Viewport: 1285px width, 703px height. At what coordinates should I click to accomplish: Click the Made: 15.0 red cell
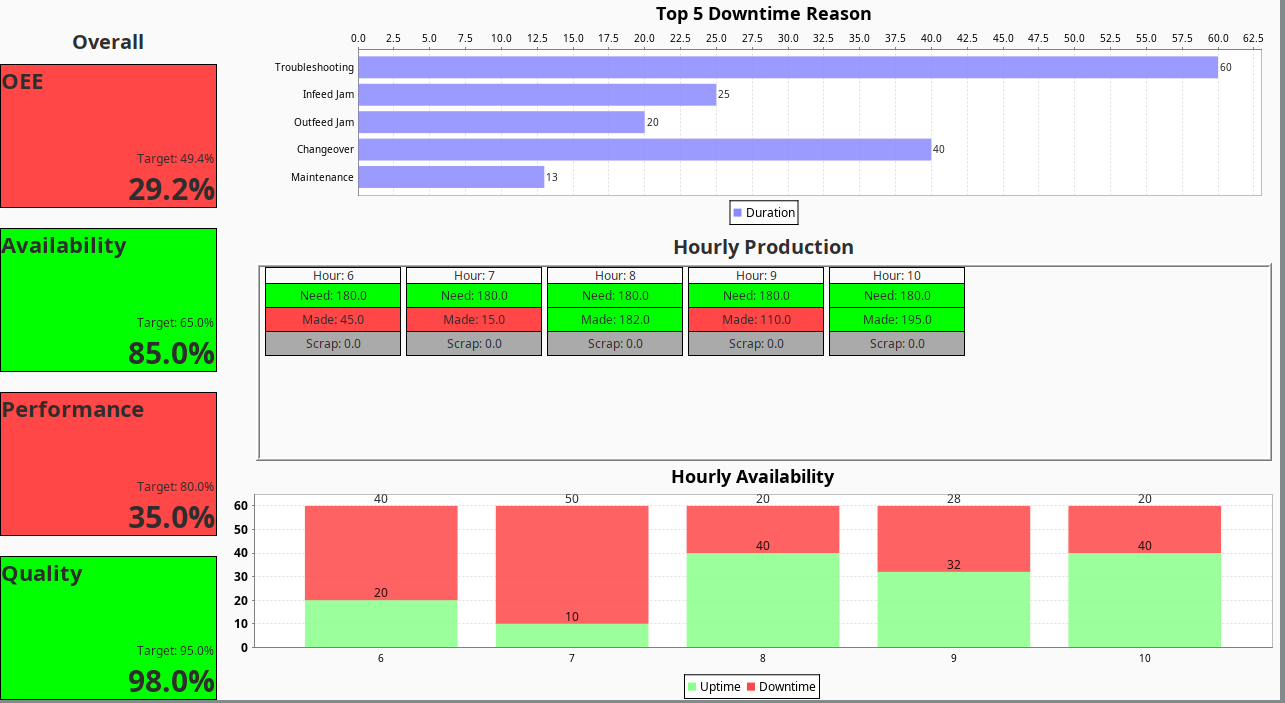(473, 319)
